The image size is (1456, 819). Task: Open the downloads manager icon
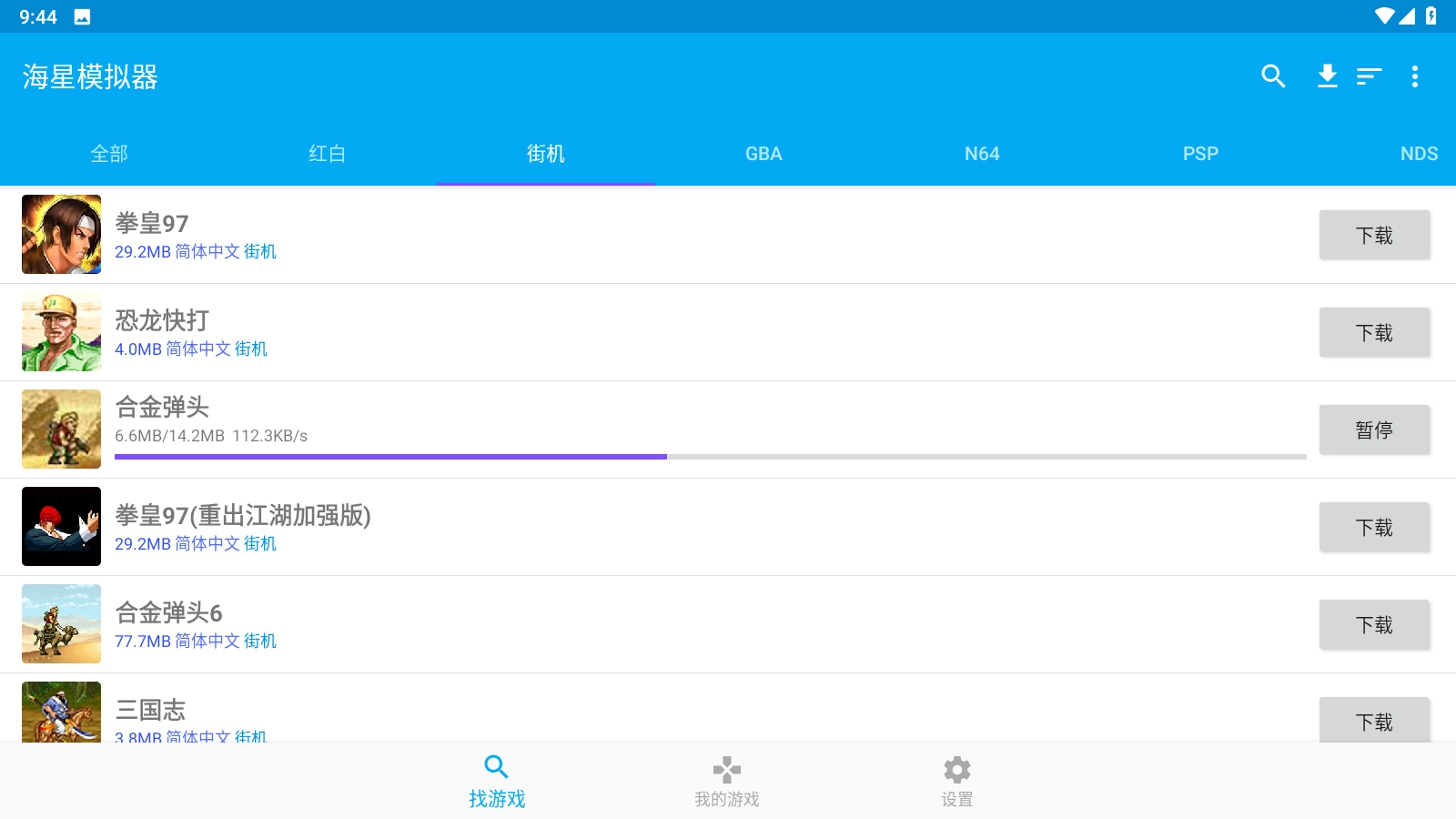[1328, 76]
